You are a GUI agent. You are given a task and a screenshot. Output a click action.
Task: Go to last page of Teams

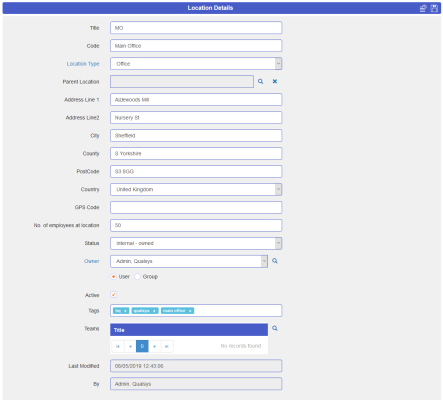(167, 346)
